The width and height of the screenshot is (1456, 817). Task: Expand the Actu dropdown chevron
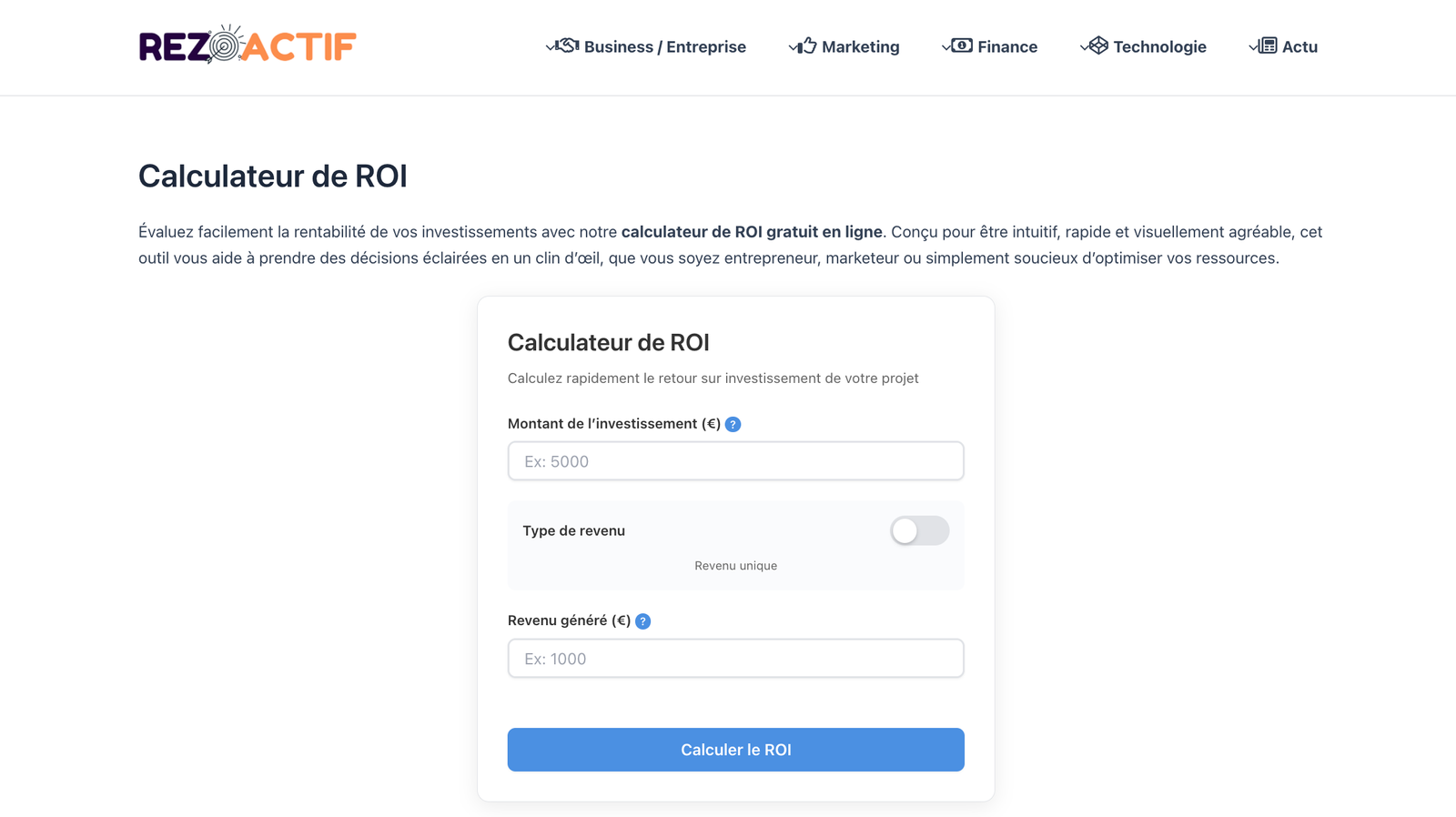[1251, 45]
